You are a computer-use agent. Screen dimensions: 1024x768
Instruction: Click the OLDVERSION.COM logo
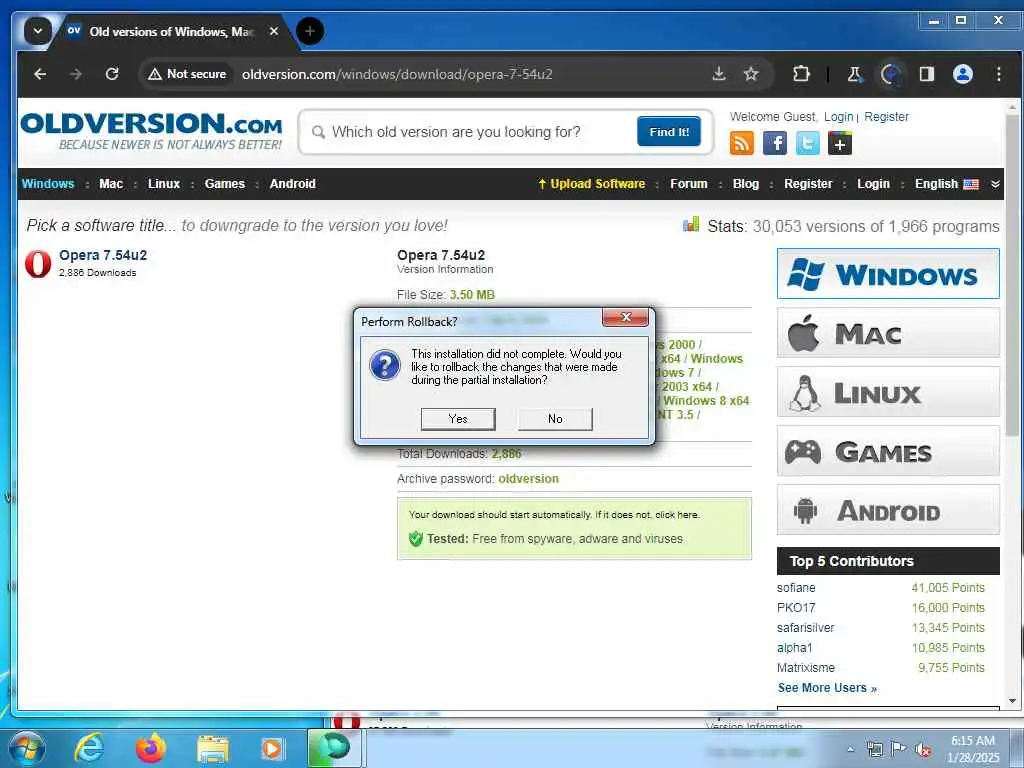tap(152, 131)
